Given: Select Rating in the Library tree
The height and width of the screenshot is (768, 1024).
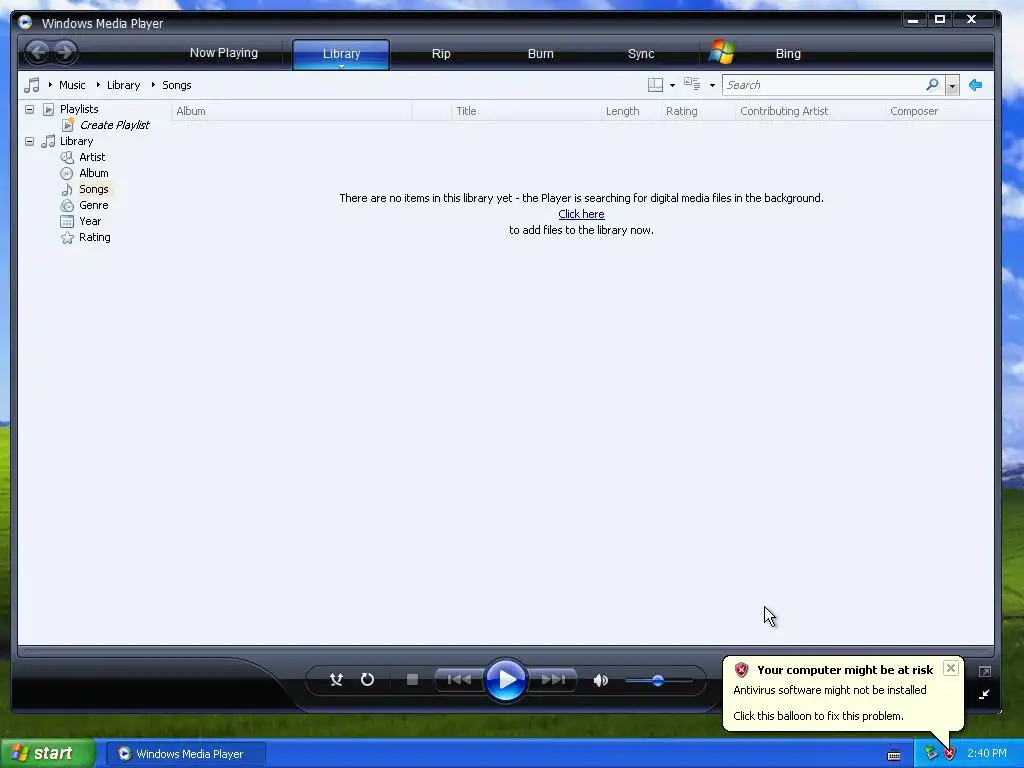Looking at the screenshot, I should pos(95,237).
